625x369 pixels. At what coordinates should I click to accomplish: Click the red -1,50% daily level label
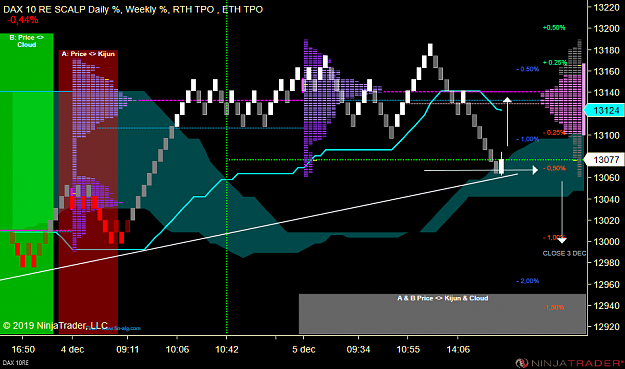554,307
